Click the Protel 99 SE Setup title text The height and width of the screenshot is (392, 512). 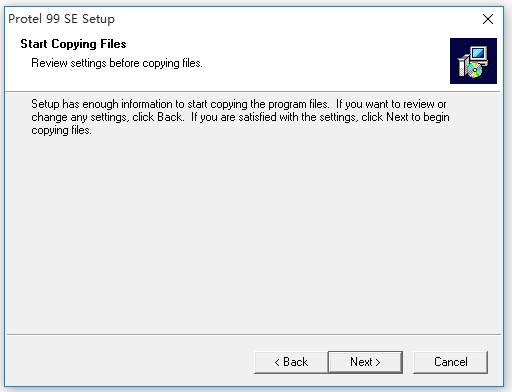pos(61,19)
